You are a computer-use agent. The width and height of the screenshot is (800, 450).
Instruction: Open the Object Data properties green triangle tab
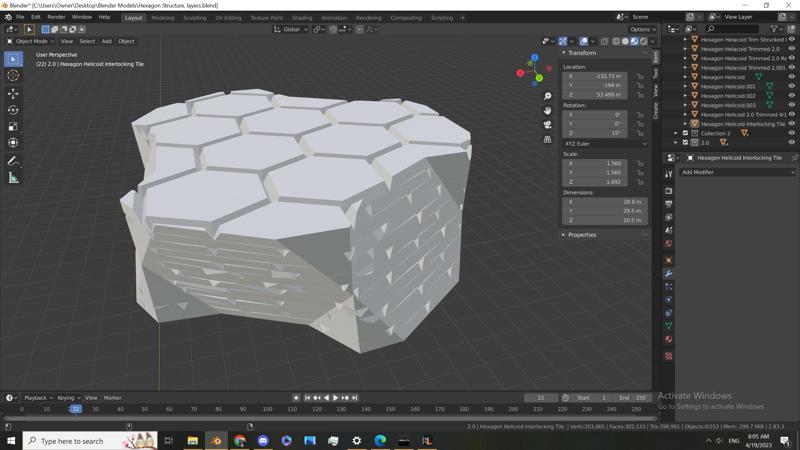pos(668,326)
